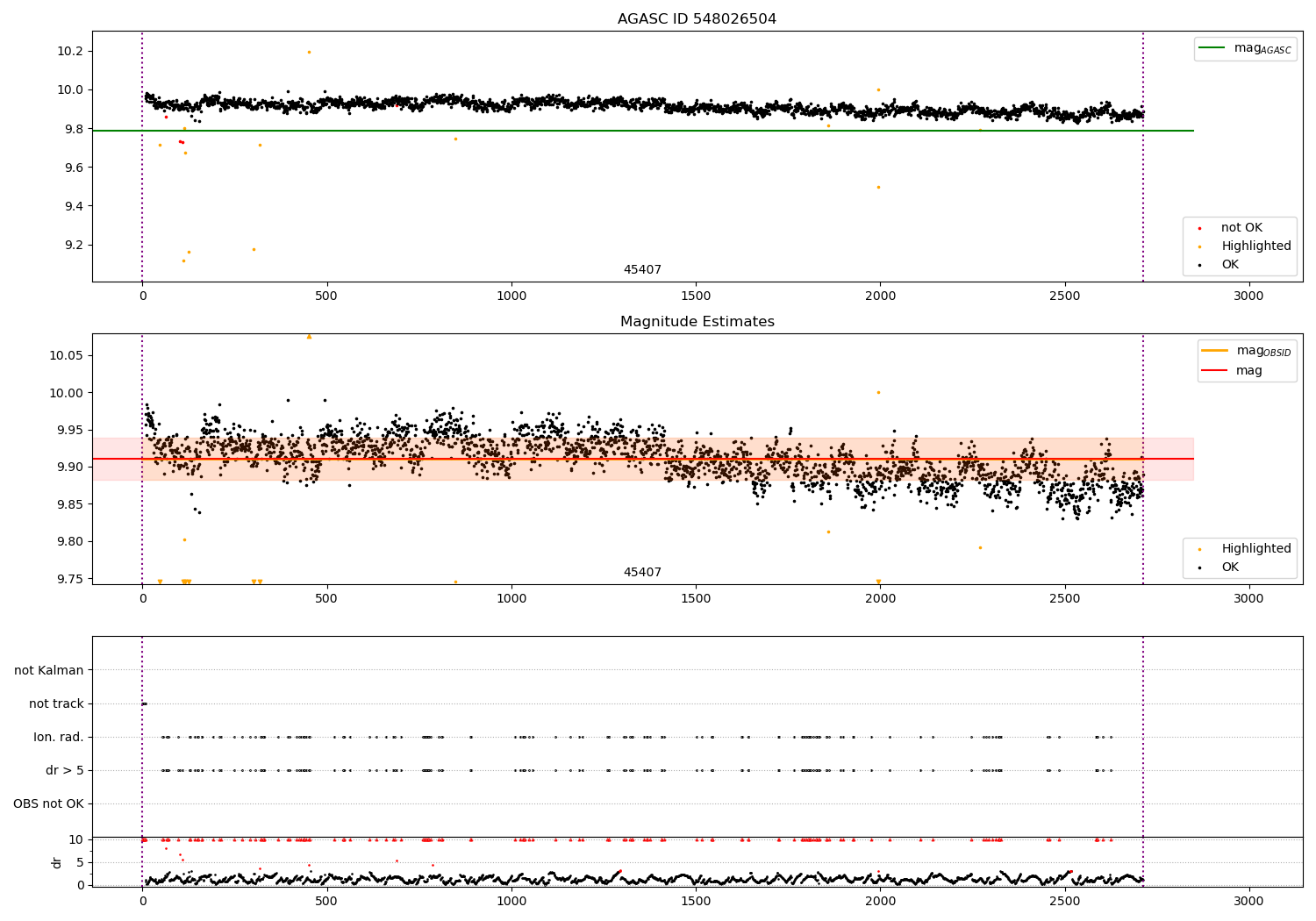Click the 45407 label in the middle plot
1316x921 pixels.
pyautogui.click(x=642, y=572)
